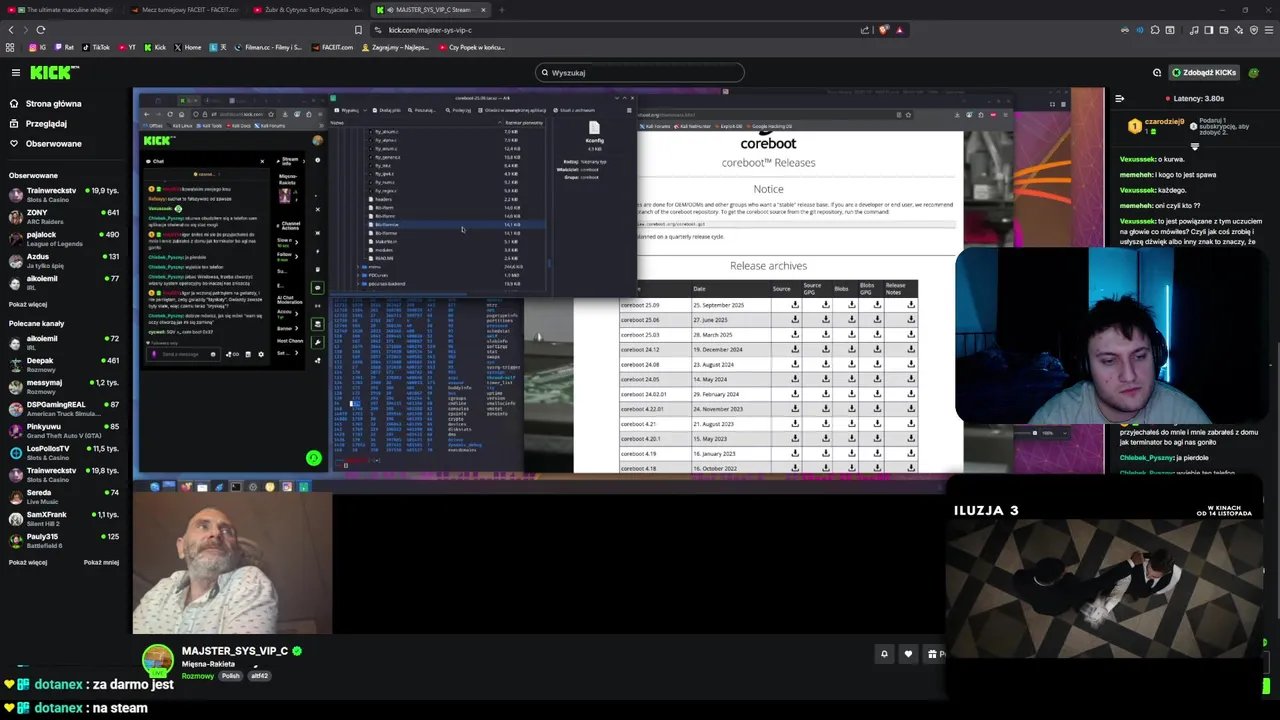Image resolution: width=1280 pixels, height=720 pixels.
Task: Open the Brave shields lion icon
Action: coord(883,30)
